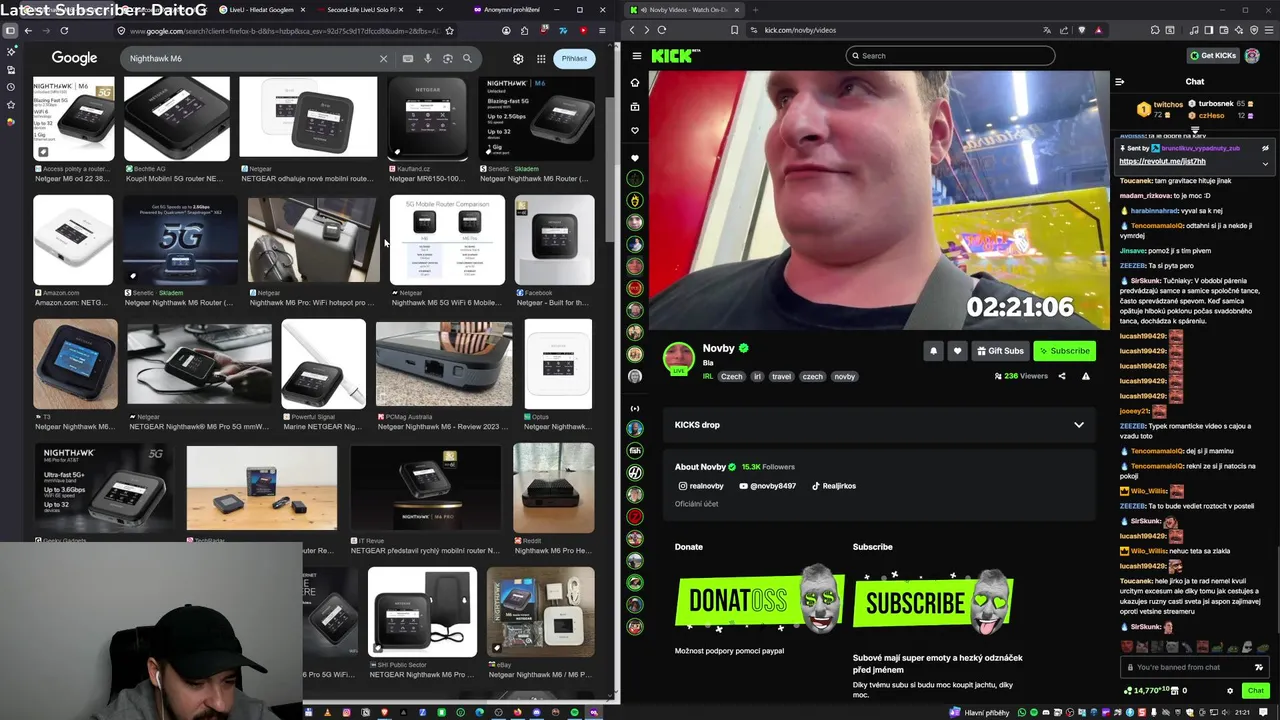The width and height of the screenshot is (1280, 720).
Task: Open Google quick settings gear
Action: 518,59
